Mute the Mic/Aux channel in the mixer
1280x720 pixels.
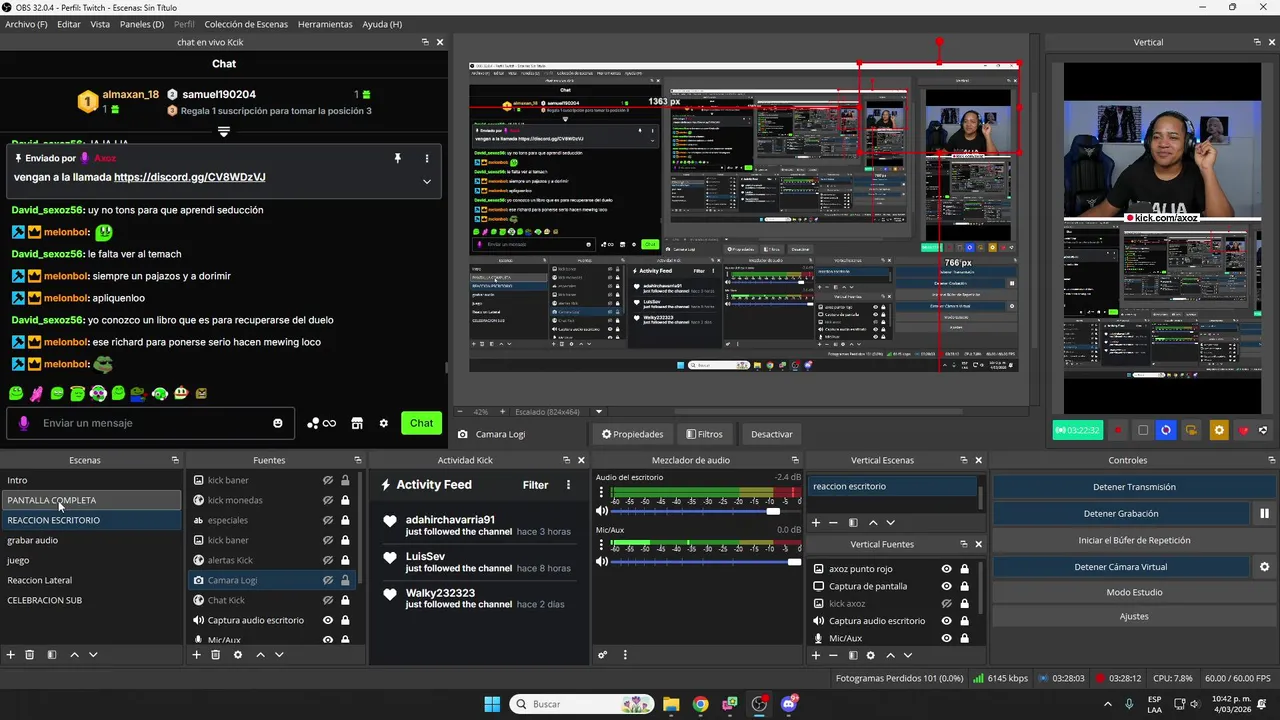pos(602,562)
